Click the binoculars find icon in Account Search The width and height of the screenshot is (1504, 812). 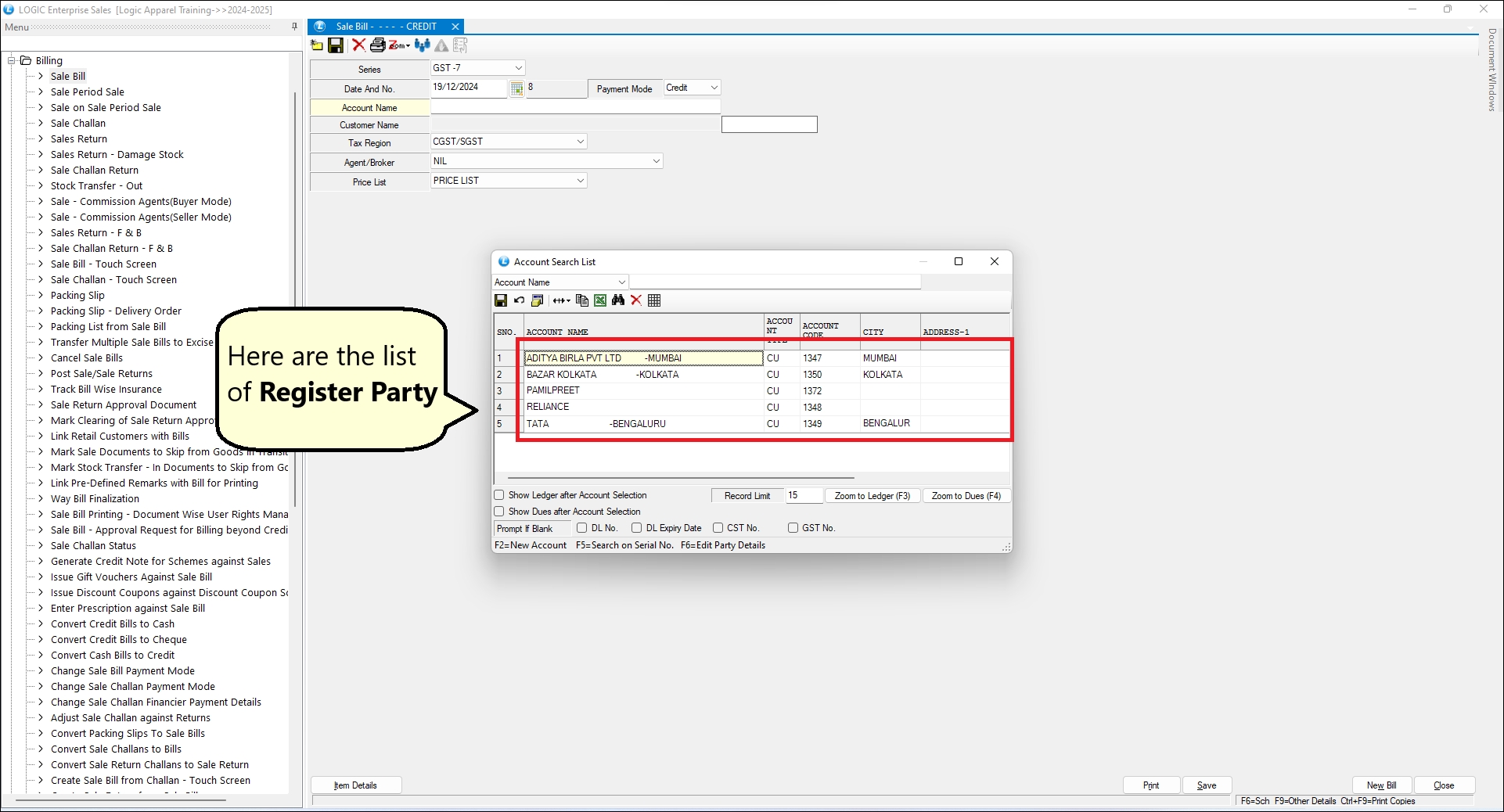coord(618,300)
